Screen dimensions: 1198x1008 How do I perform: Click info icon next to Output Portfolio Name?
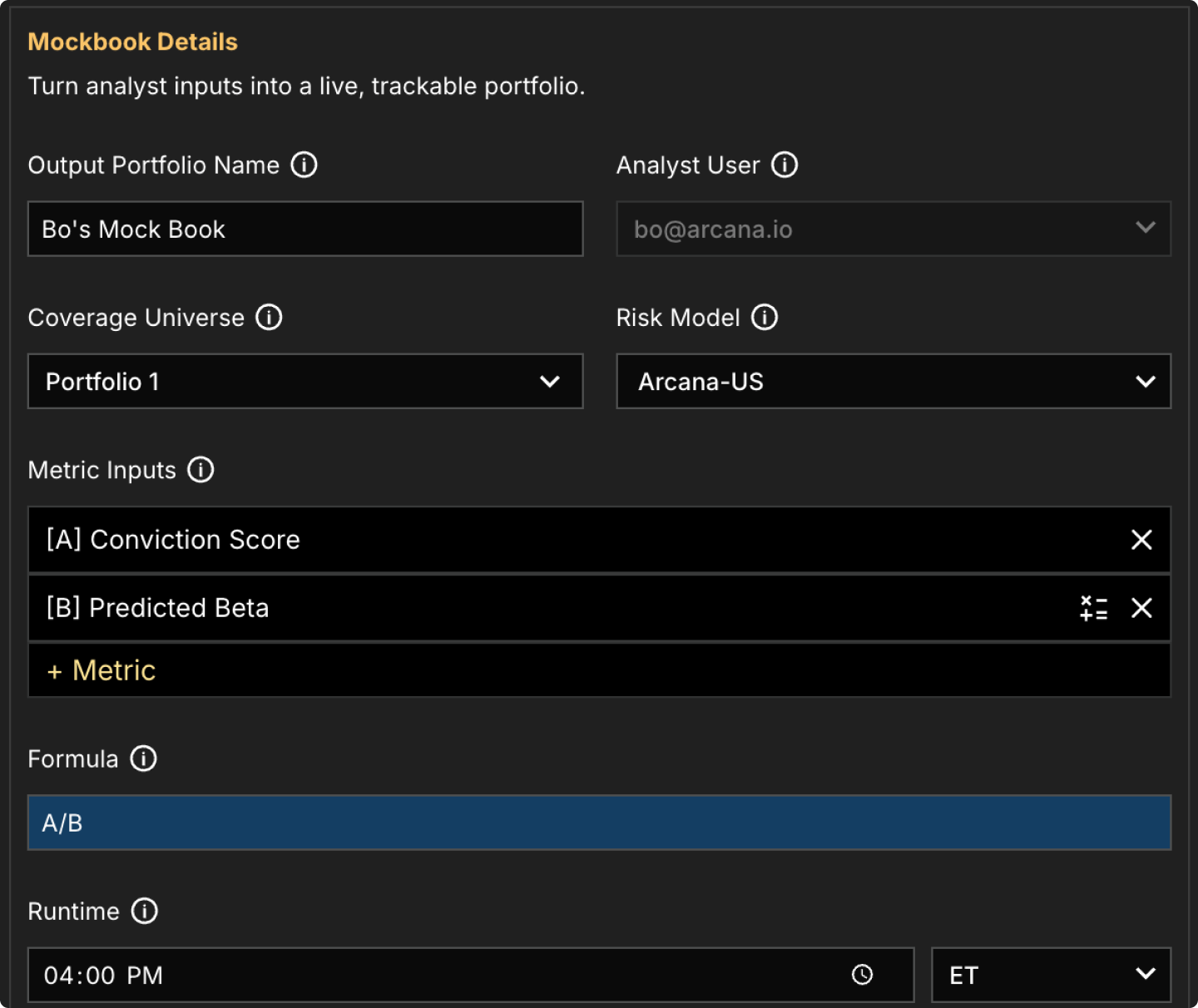(x=304, y=165)
